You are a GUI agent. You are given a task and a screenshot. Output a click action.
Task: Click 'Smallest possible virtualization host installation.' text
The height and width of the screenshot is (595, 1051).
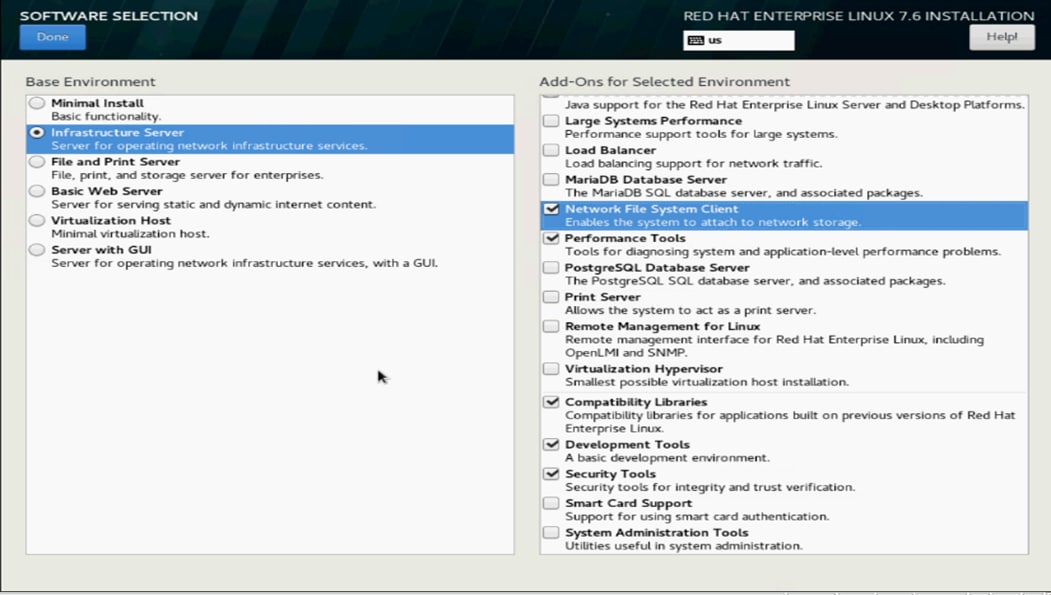(x=707, y=383)
